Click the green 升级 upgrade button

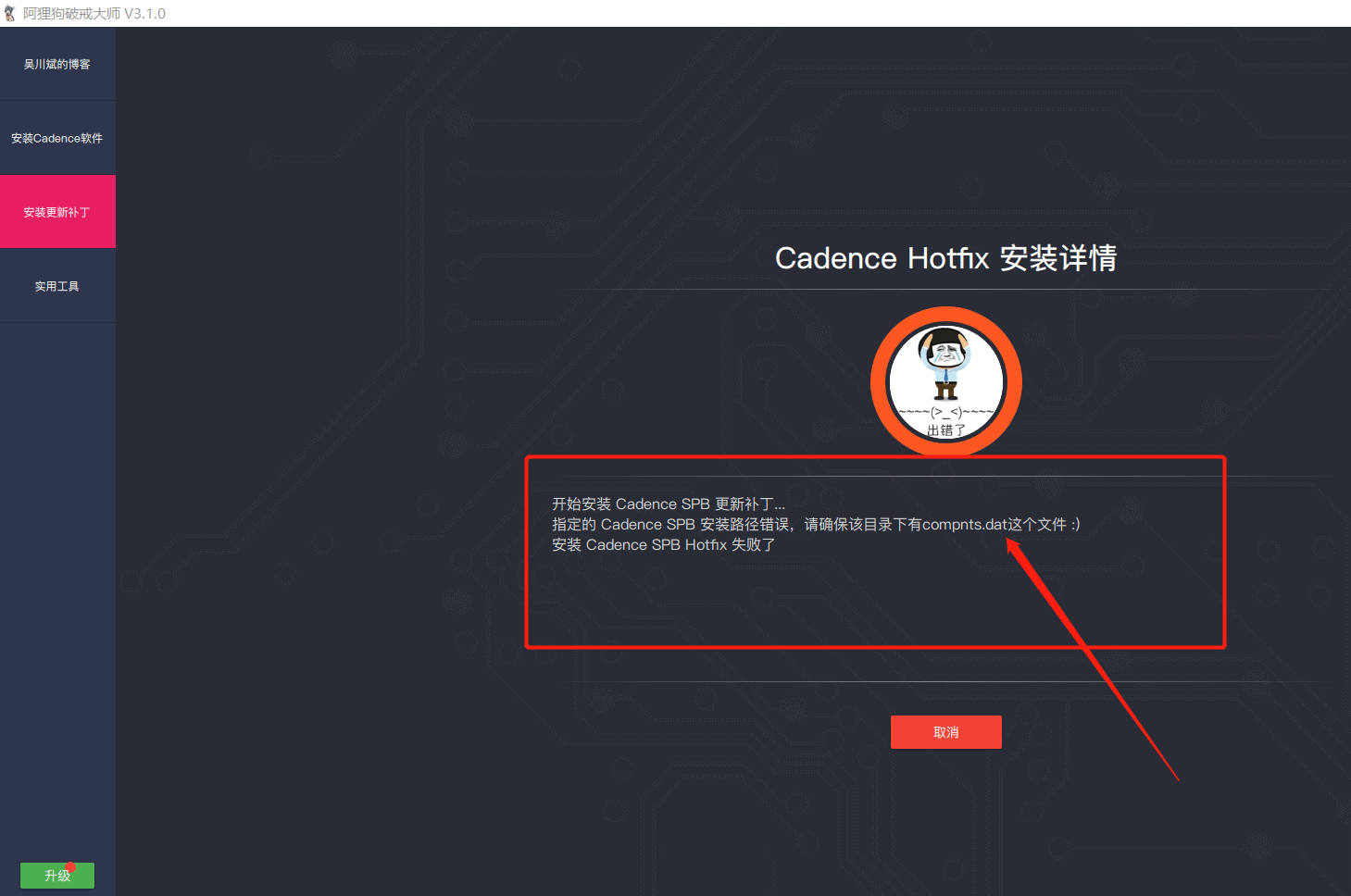coord(57,875)
